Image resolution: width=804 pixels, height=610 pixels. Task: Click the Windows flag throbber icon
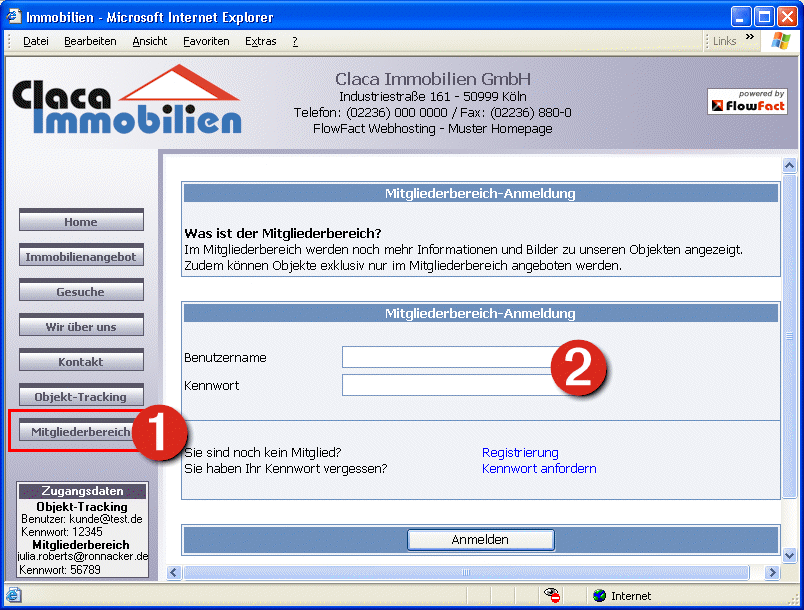click(780, 40)
